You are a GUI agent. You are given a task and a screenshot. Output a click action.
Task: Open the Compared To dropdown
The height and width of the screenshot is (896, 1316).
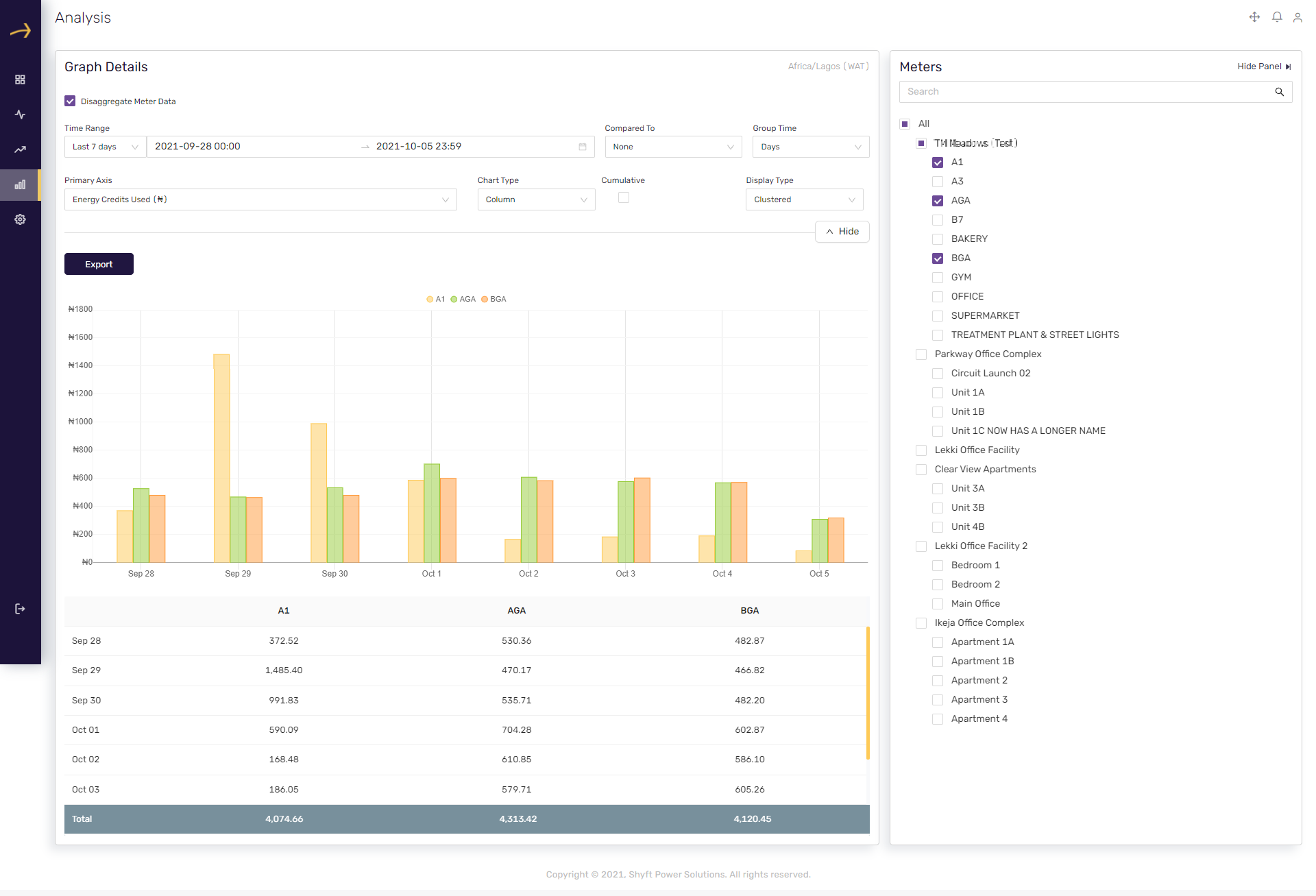coord(673,147)
